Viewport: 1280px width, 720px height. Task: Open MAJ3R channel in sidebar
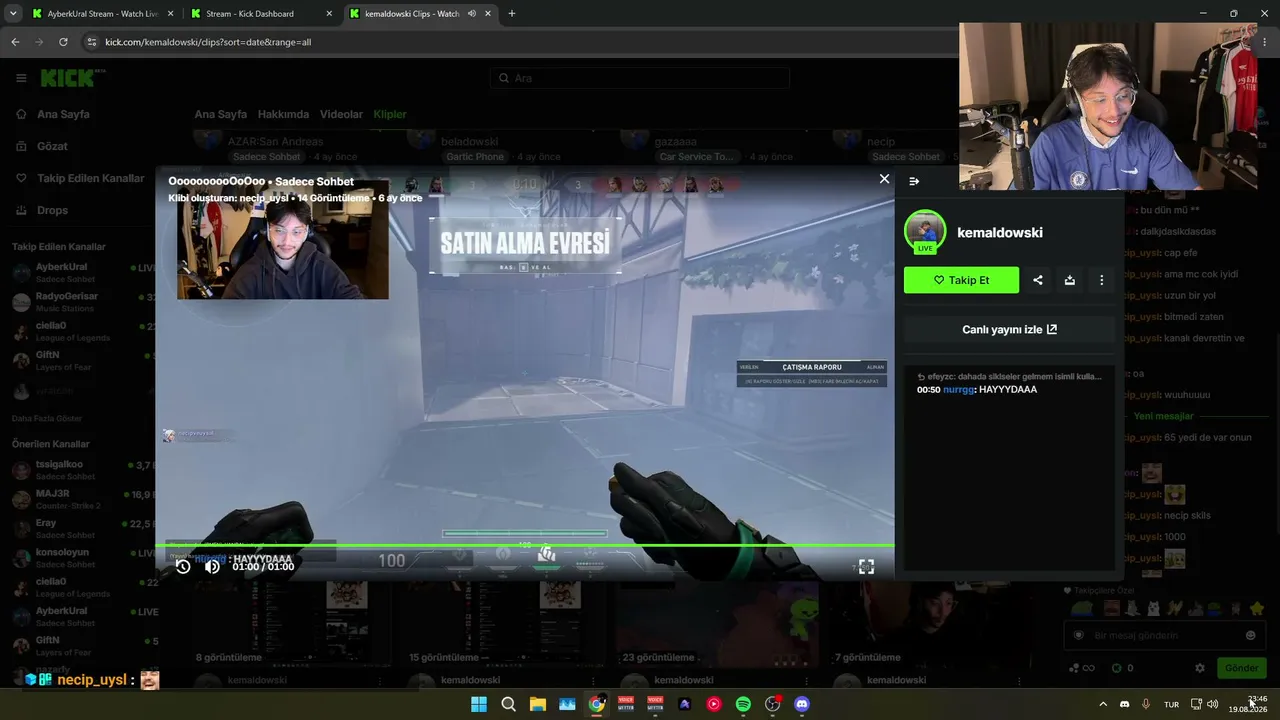[x=84, y=499]
